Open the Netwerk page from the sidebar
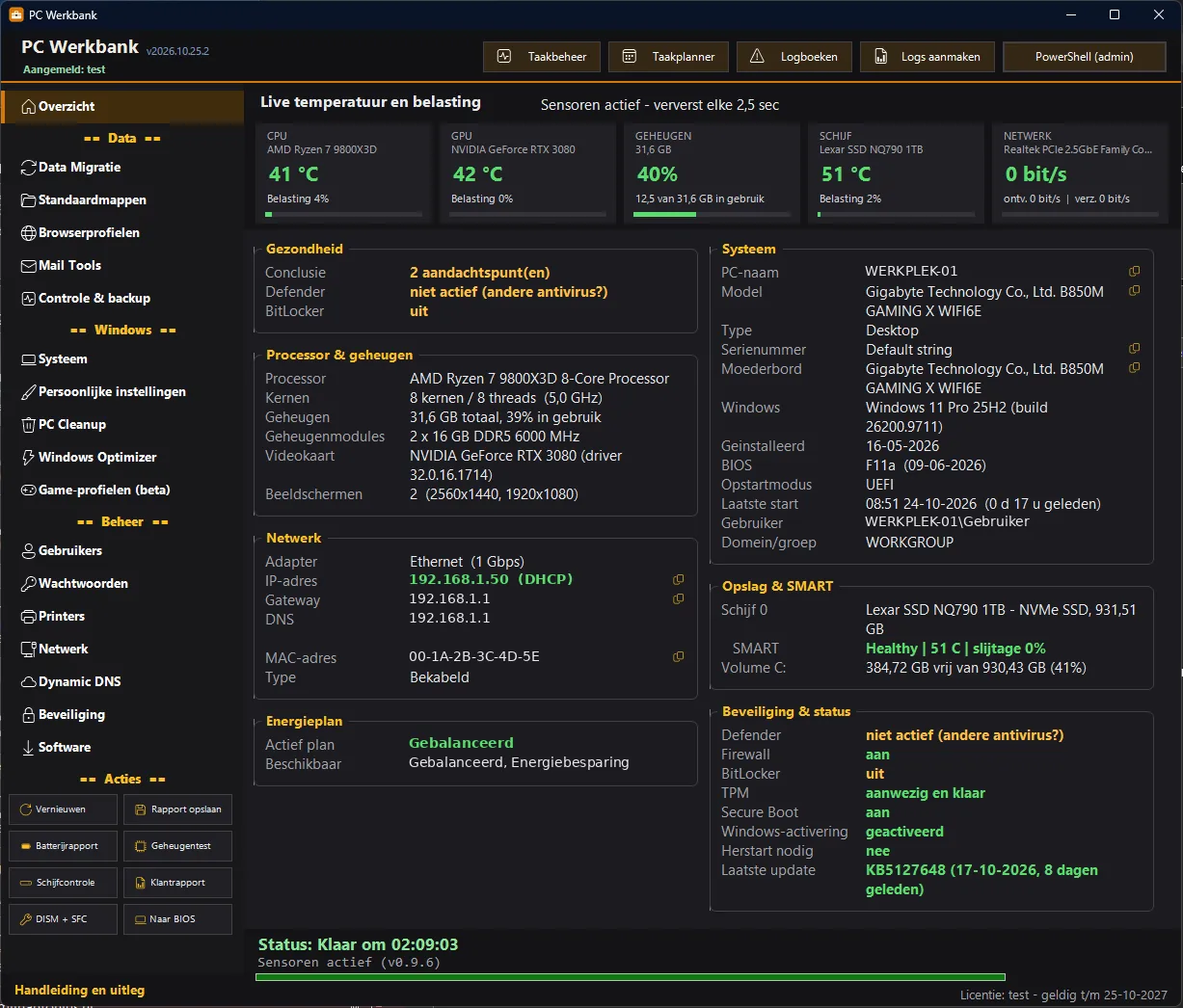The width and height of the screenshot is (1183, 1008). point(122,650)
